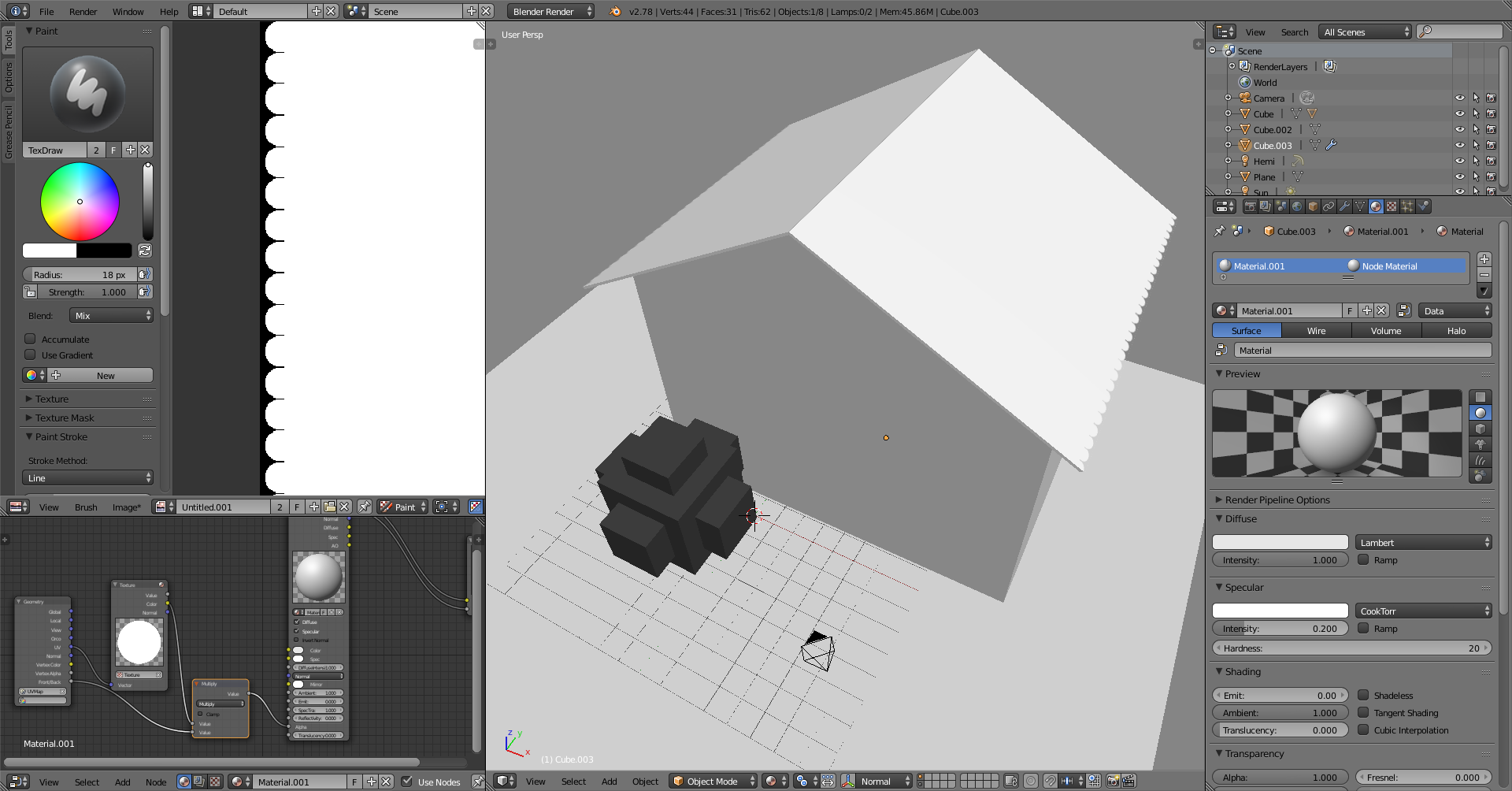Open the Object Mode dropdown

point(713,781)
